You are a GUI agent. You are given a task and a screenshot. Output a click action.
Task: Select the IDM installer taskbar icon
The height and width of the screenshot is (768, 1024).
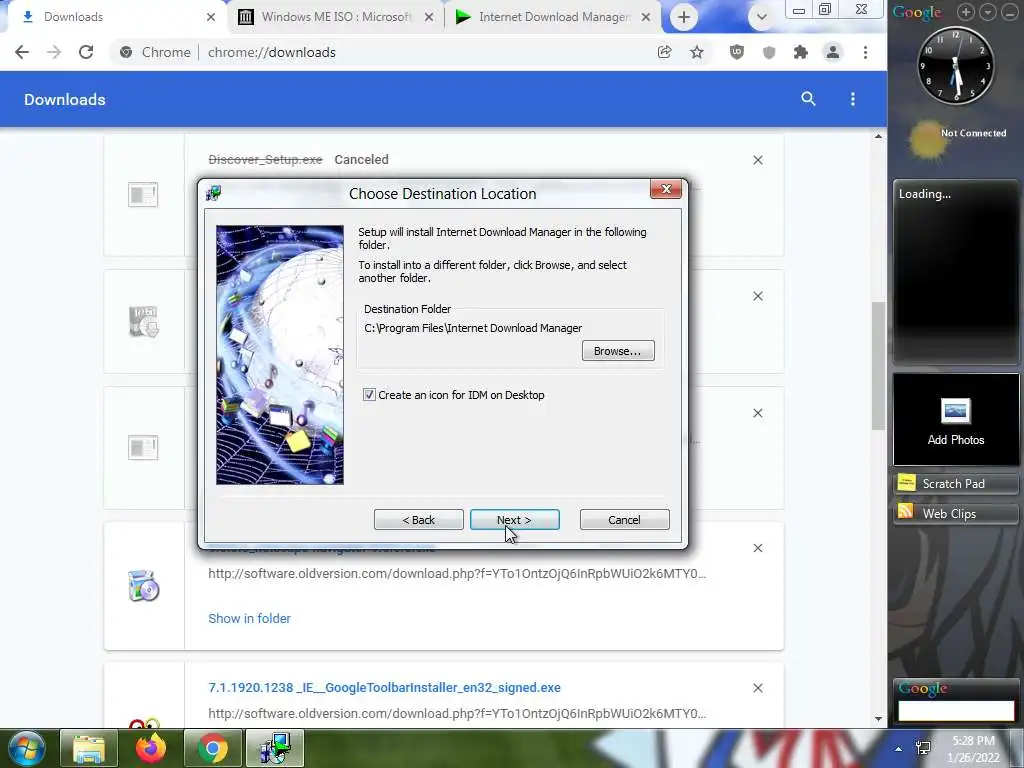click(275, 748)
